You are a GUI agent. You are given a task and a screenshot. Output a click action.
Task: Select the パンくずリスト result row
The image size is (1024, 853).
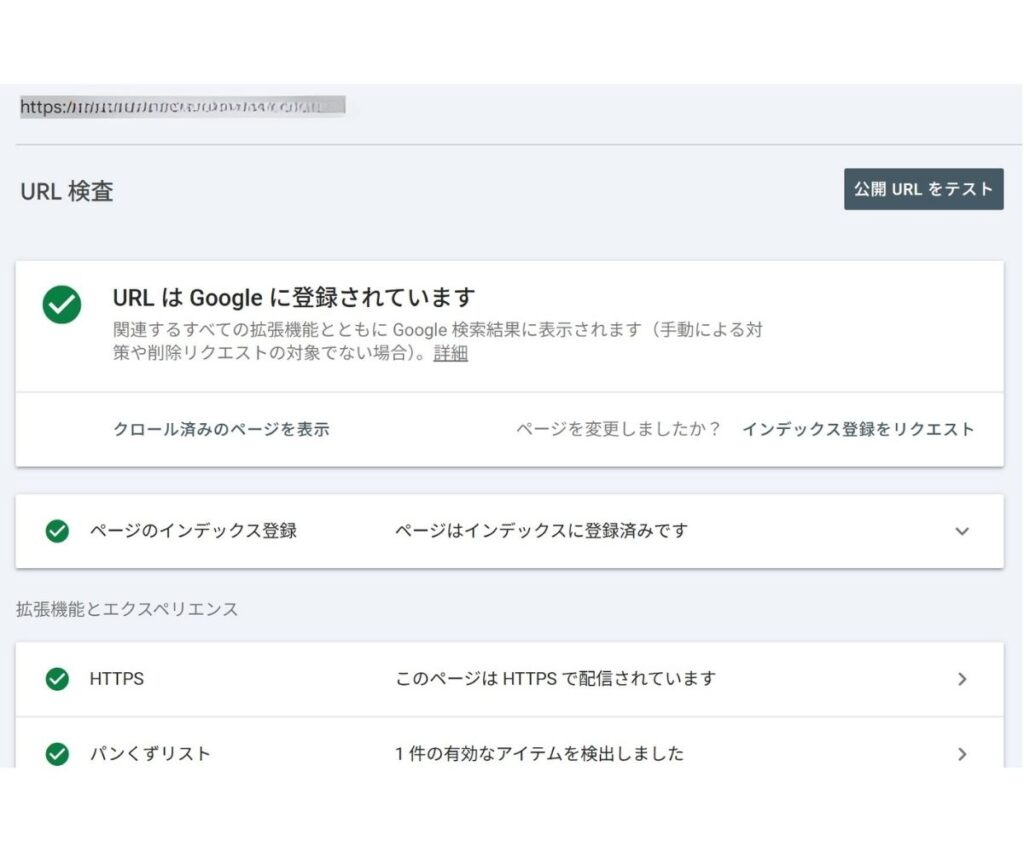[x=500, y=754]
